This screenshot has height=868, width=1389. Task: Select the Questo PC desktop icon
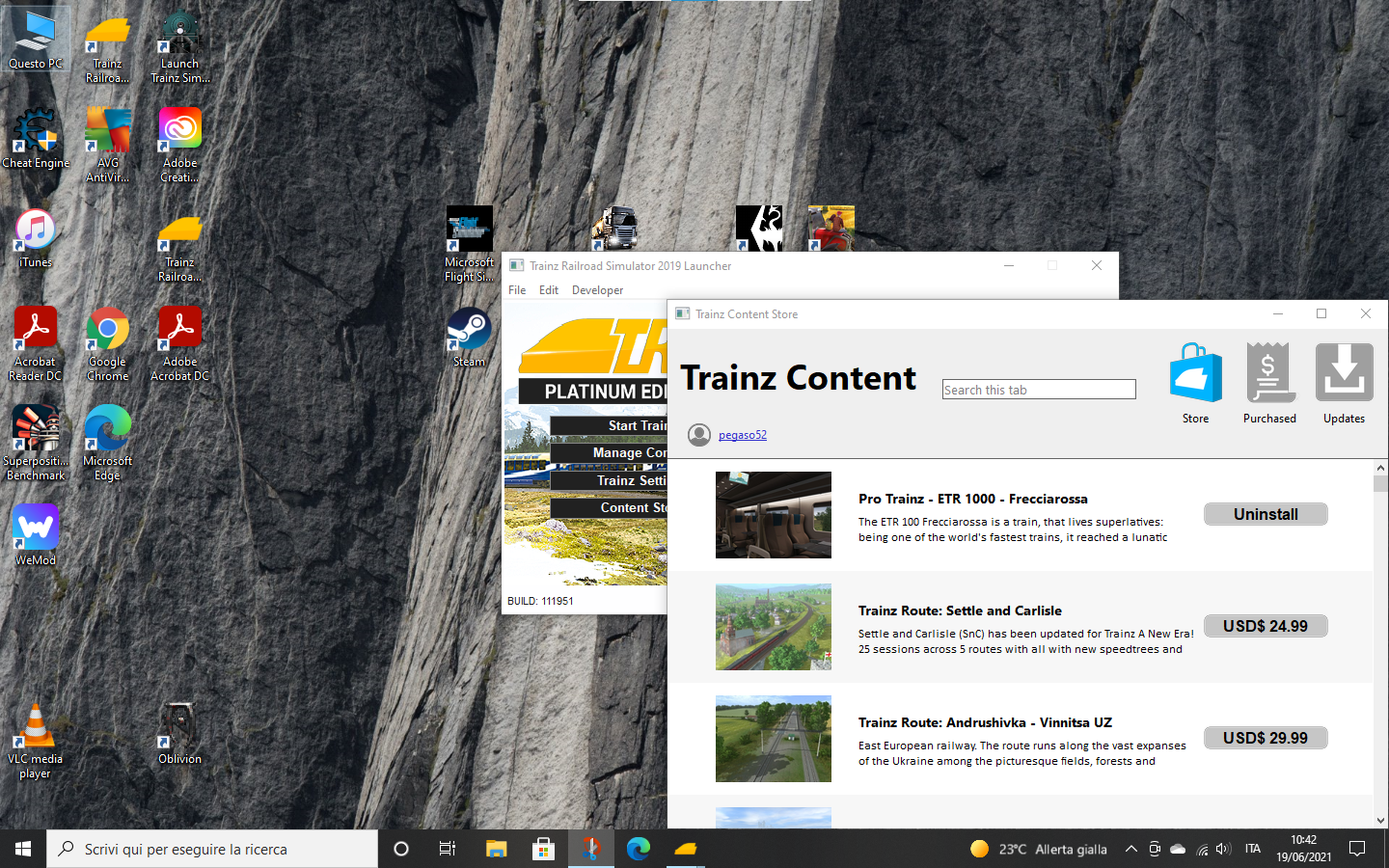[36, 39]
